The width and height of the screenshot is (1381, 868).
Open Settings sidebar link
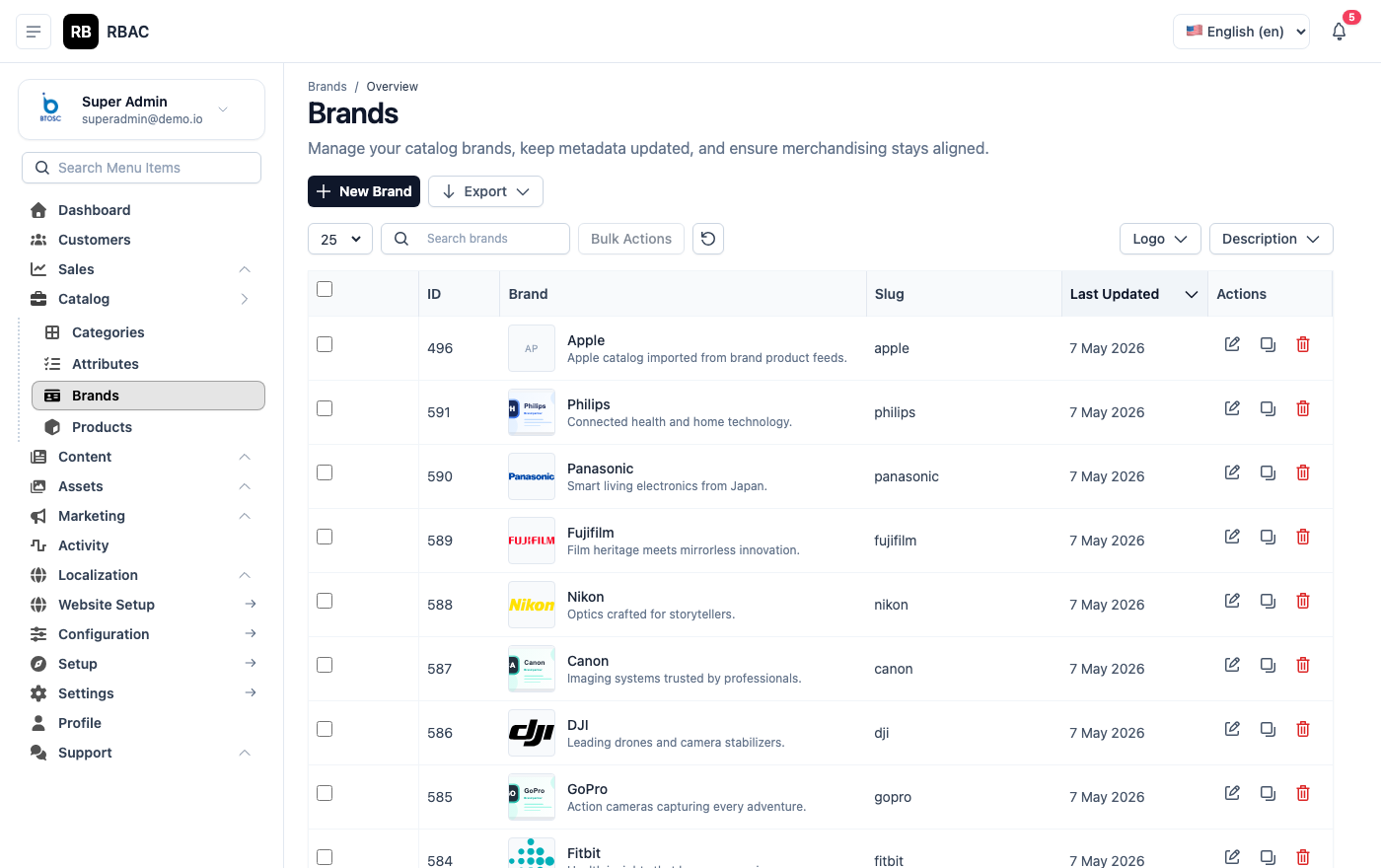coord(86,693)
